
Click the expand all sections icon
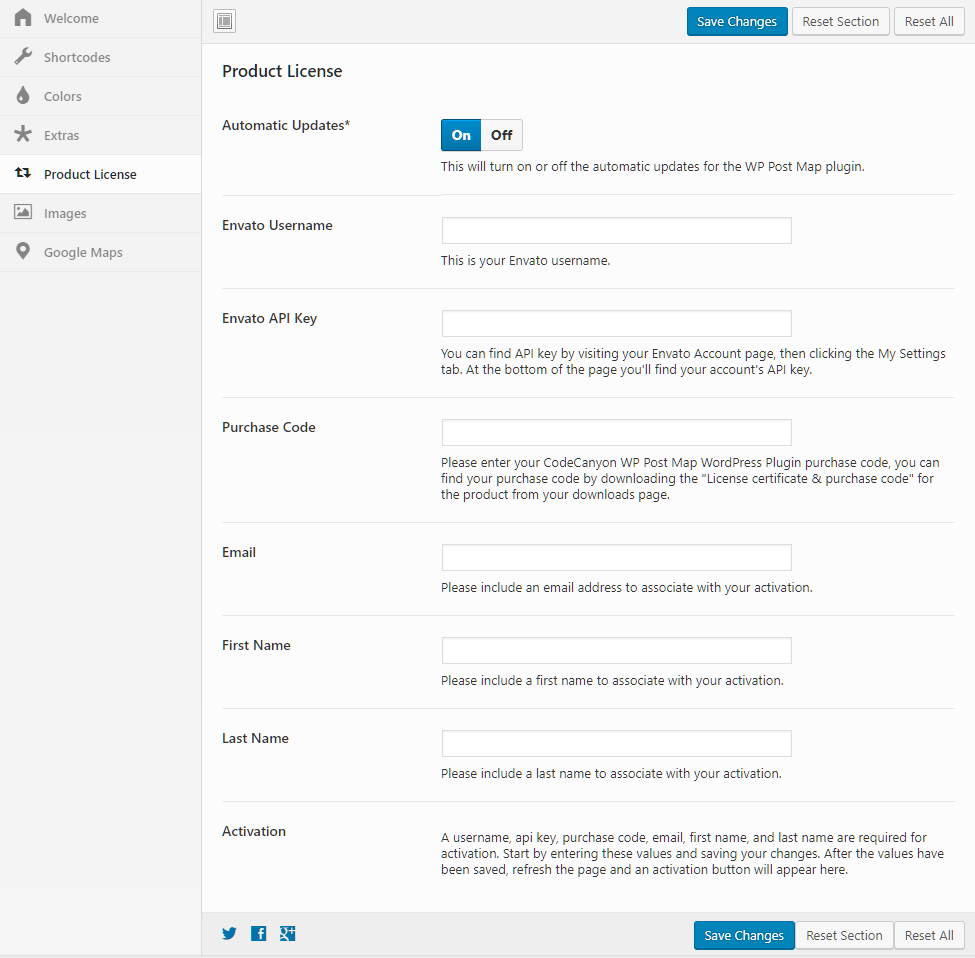pos(224,21)
